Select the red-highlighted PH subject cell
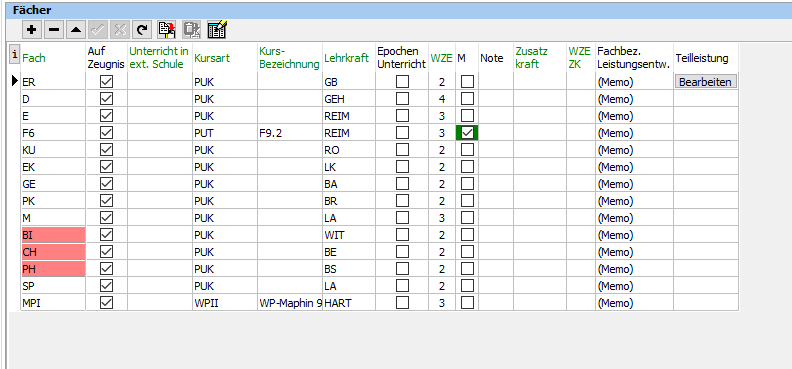The width and height of the screenshot is (792, 369). coord(54,269)
